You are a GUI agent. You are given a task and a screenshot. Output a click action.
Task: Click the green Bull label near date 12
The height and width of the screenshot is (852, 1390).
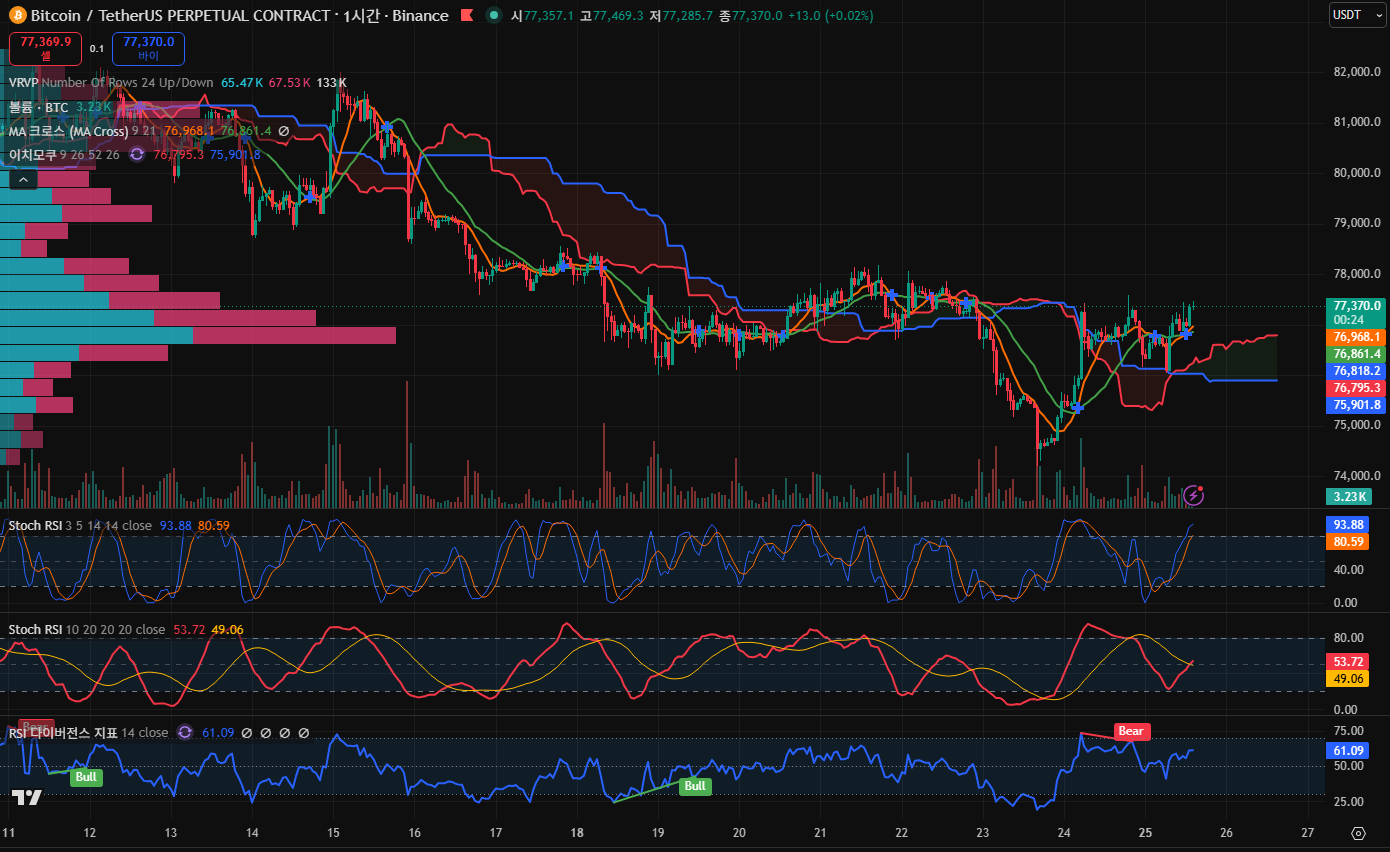[x=86, y=777]
